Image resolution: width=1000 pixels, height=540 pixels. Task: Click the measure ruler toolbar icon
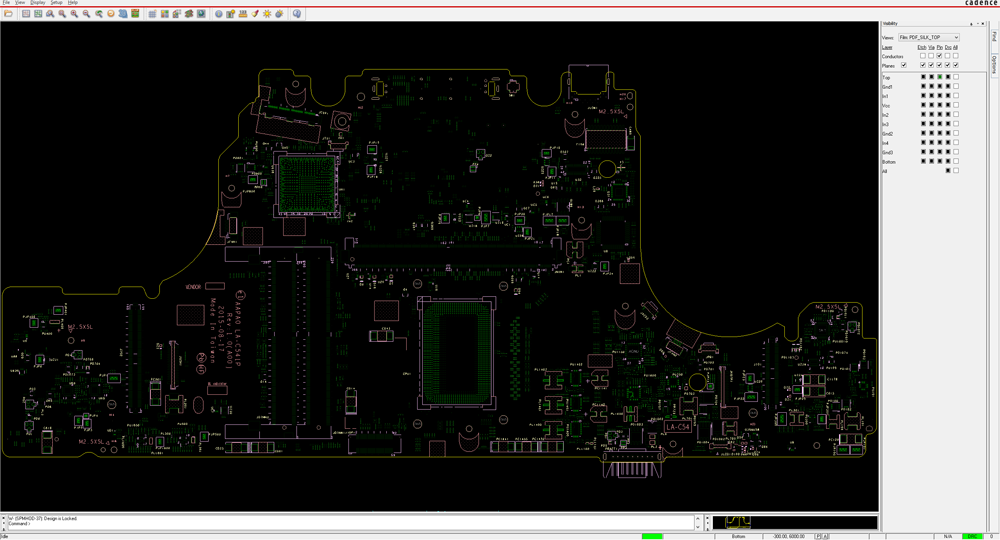(x=243, y=13)
